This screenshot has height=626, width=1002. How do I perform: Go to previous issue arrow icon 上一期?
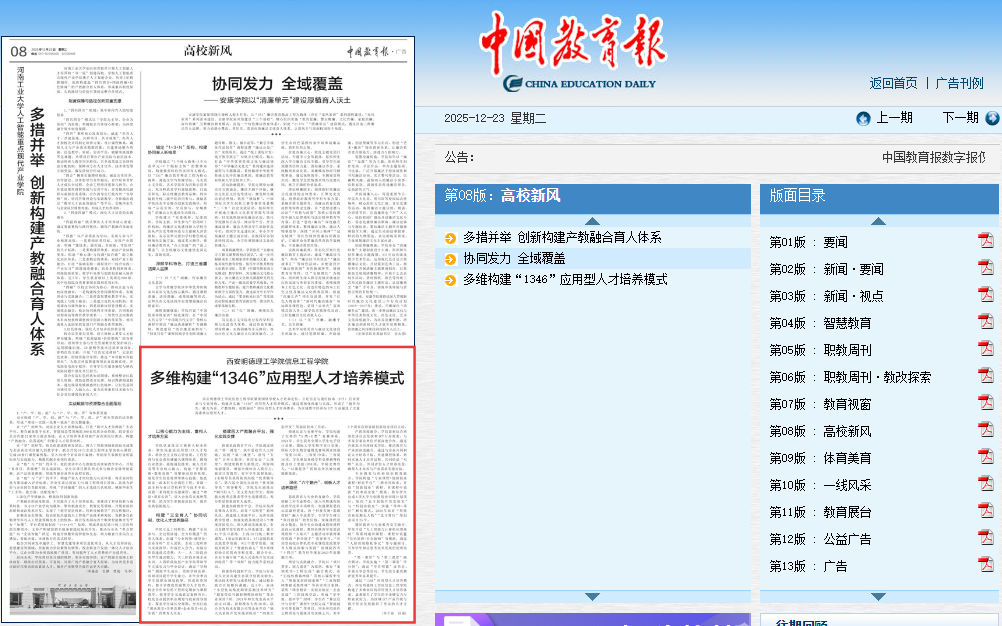point(863,118)
